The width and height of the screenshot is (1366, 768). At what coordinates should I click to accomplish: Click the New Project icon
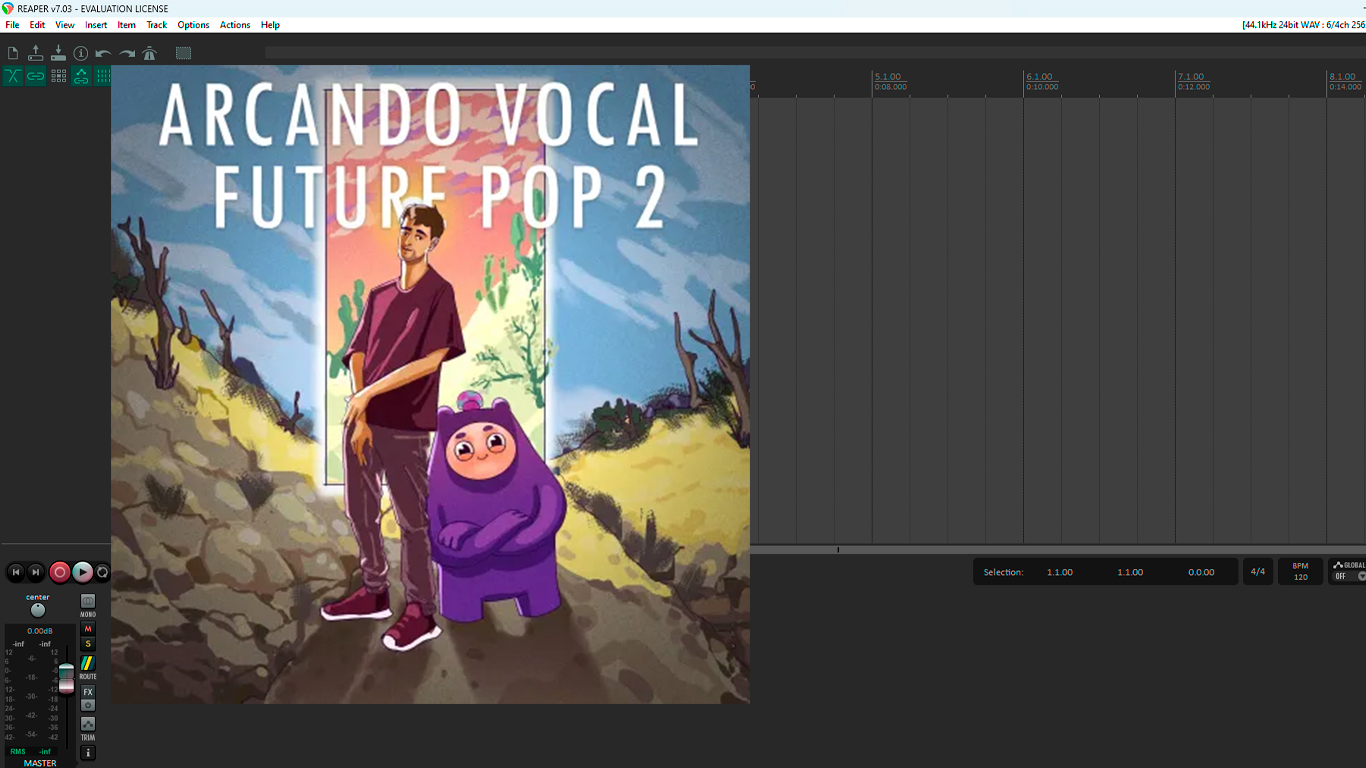(x=13, y=53)
